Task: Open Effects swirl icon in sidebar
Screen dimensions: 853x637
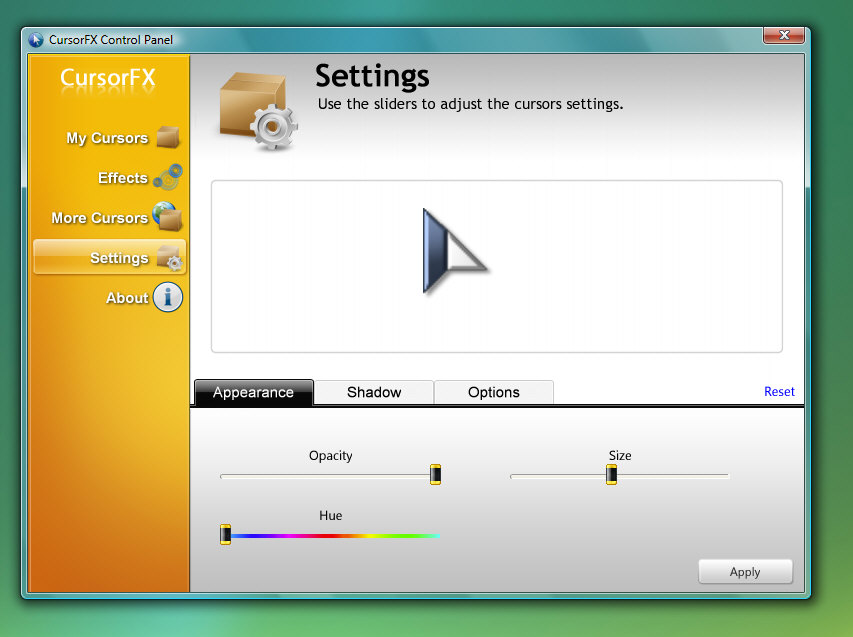Action: (x=168, y=177)
